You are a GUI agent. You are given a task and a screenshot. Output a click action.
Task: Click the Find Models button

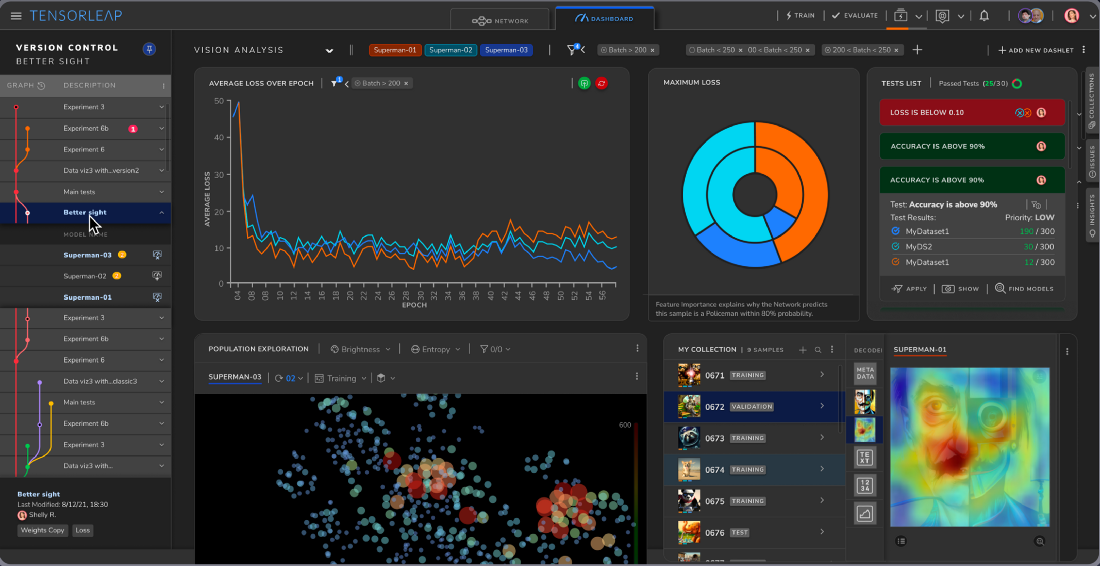(1024, 288)
